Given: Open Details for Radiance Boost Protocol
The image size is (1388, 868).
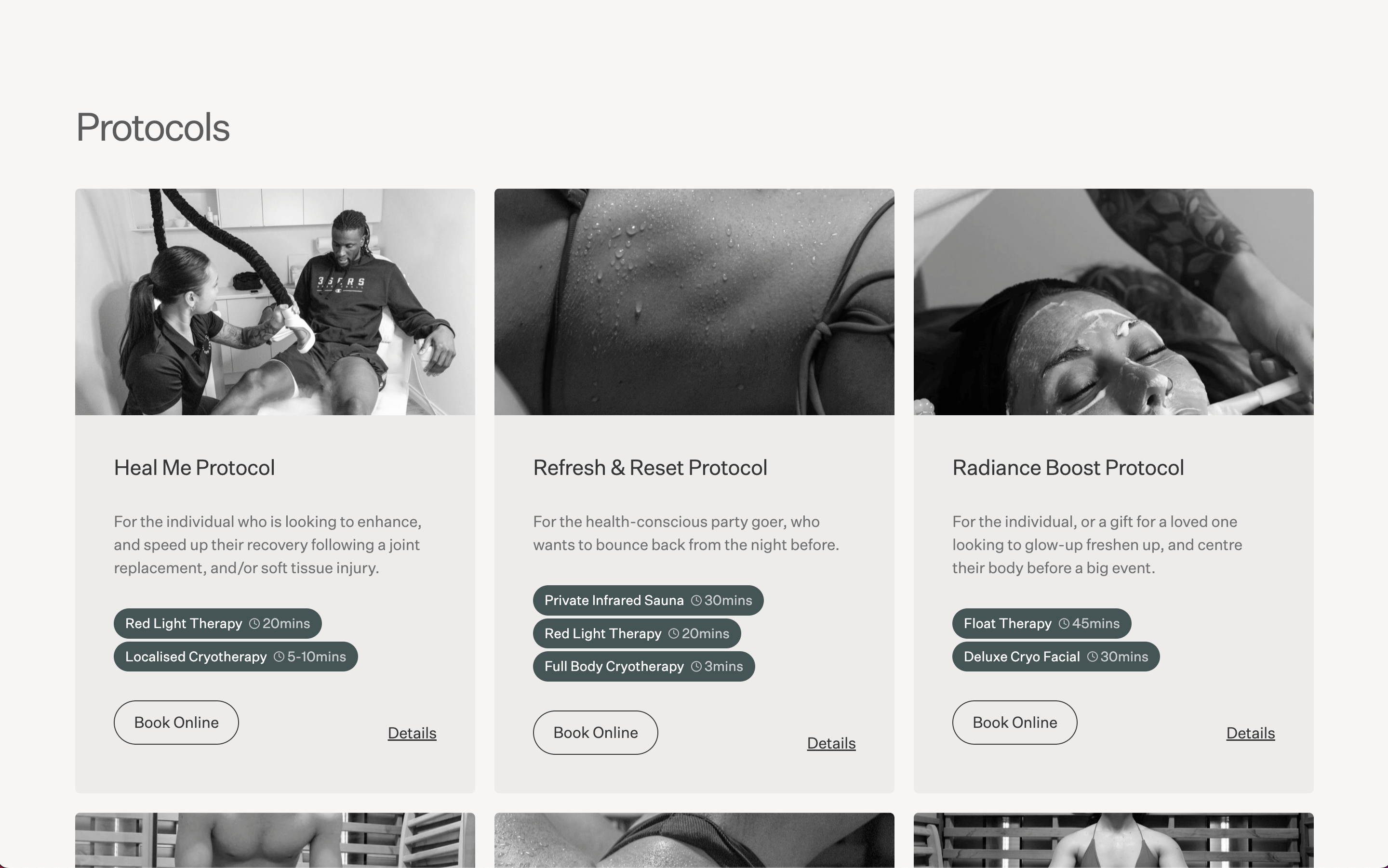Looking at the screenshot, I should click(1250, 733).
